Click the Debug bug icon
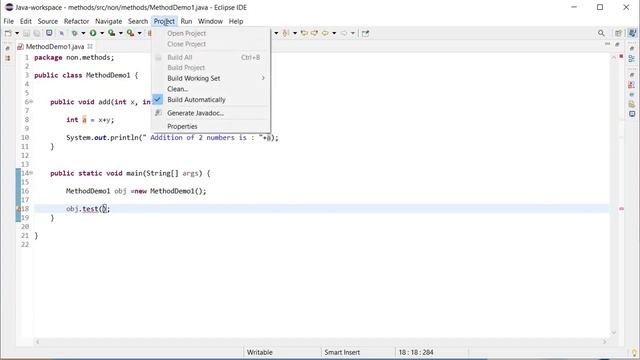640x360 pixels. (74, 33)
